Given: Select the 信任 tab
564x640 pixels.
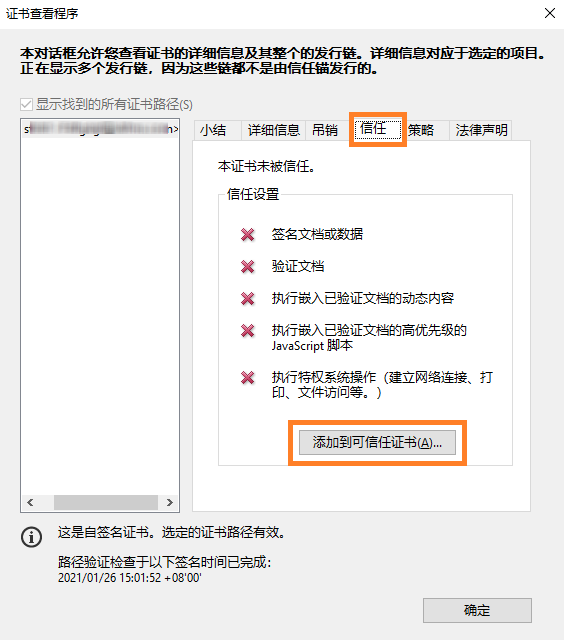Looking at the screenshot, I should [377, 129].
